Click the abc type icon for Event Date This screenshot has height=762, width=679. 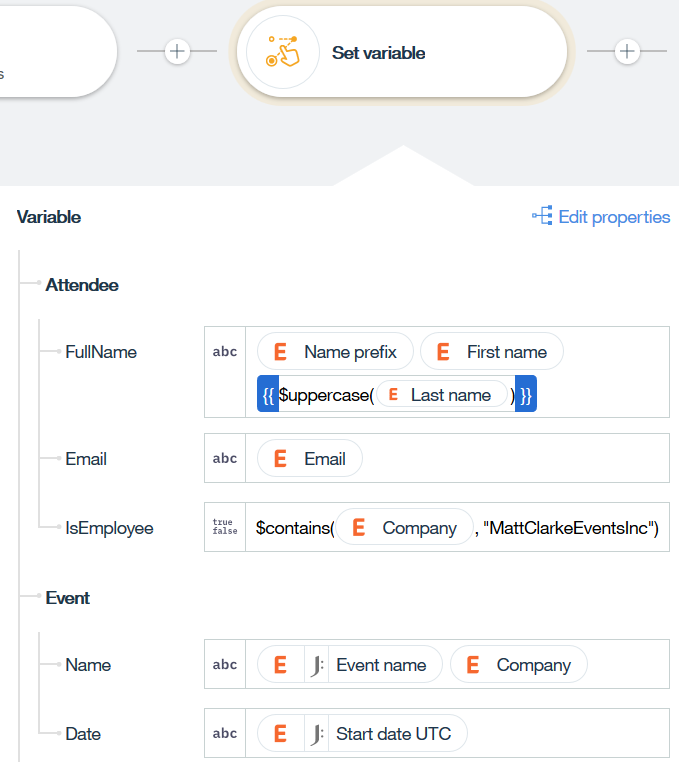point(225,734)
